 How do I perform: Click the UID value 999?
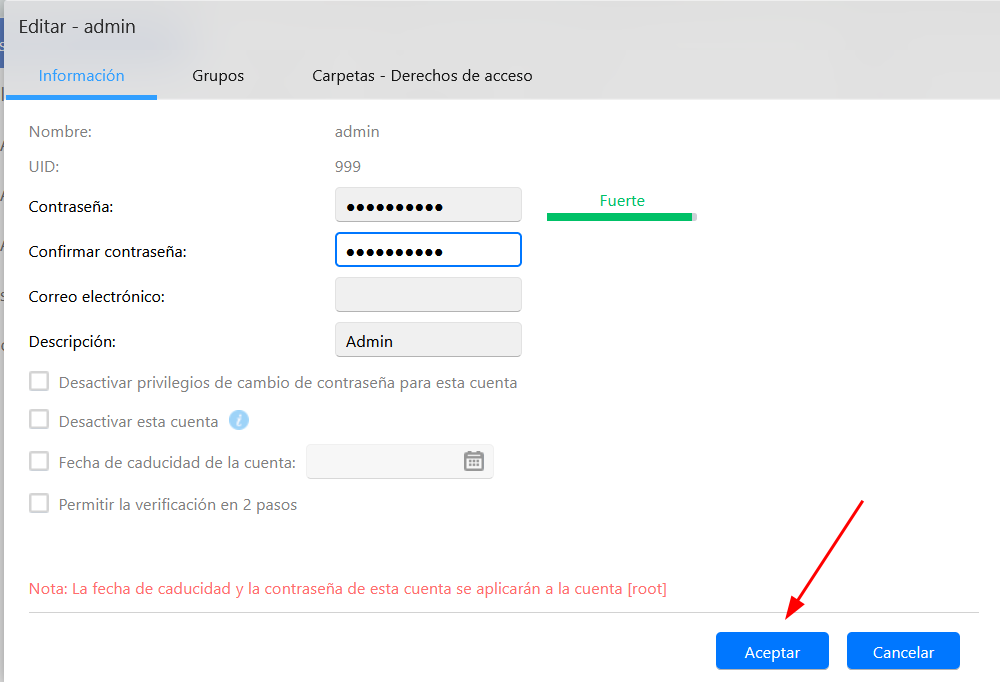(x=348, y=167)
